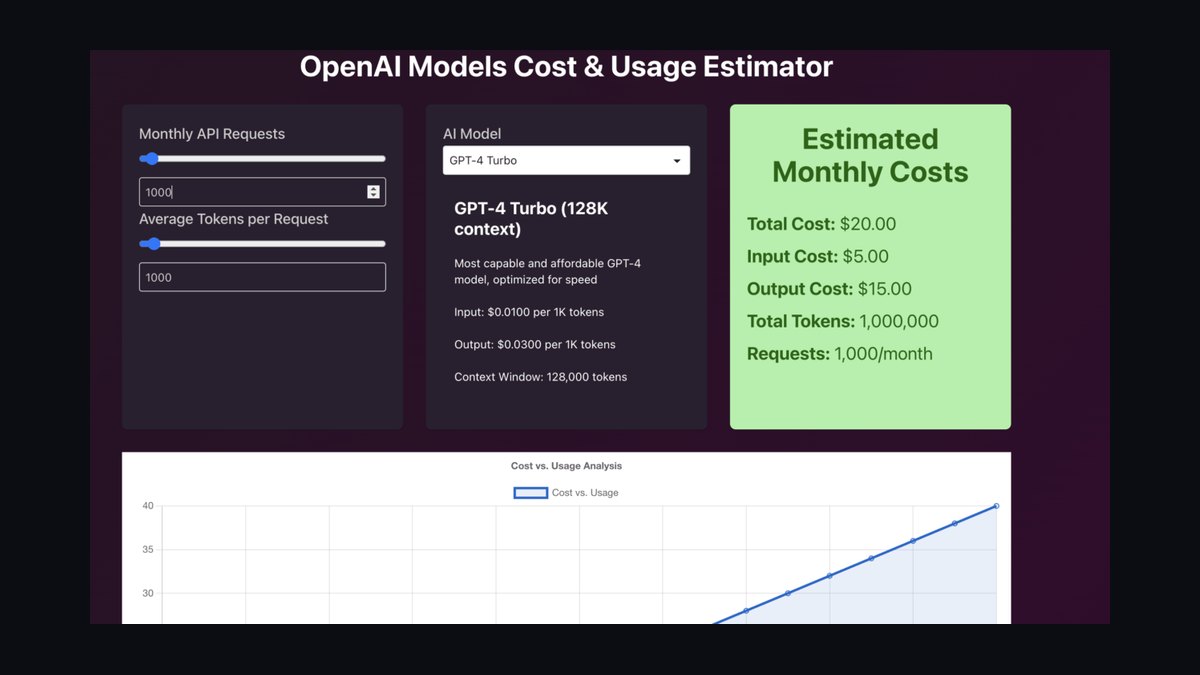Click the Average Tokens per Request label
Screen dimensions: 1200x675
point(233,219)
